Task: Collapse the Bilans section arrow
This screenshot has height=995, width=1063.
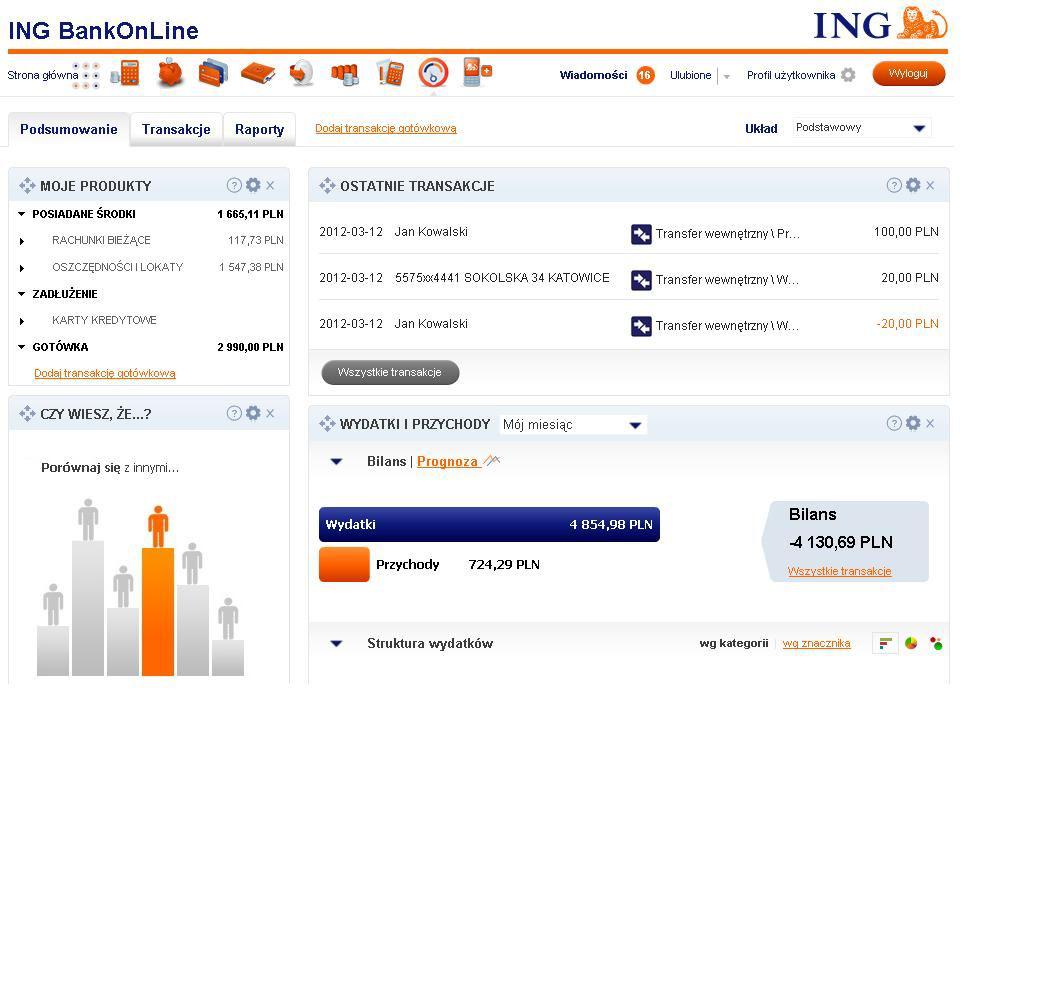Action: 336,462
